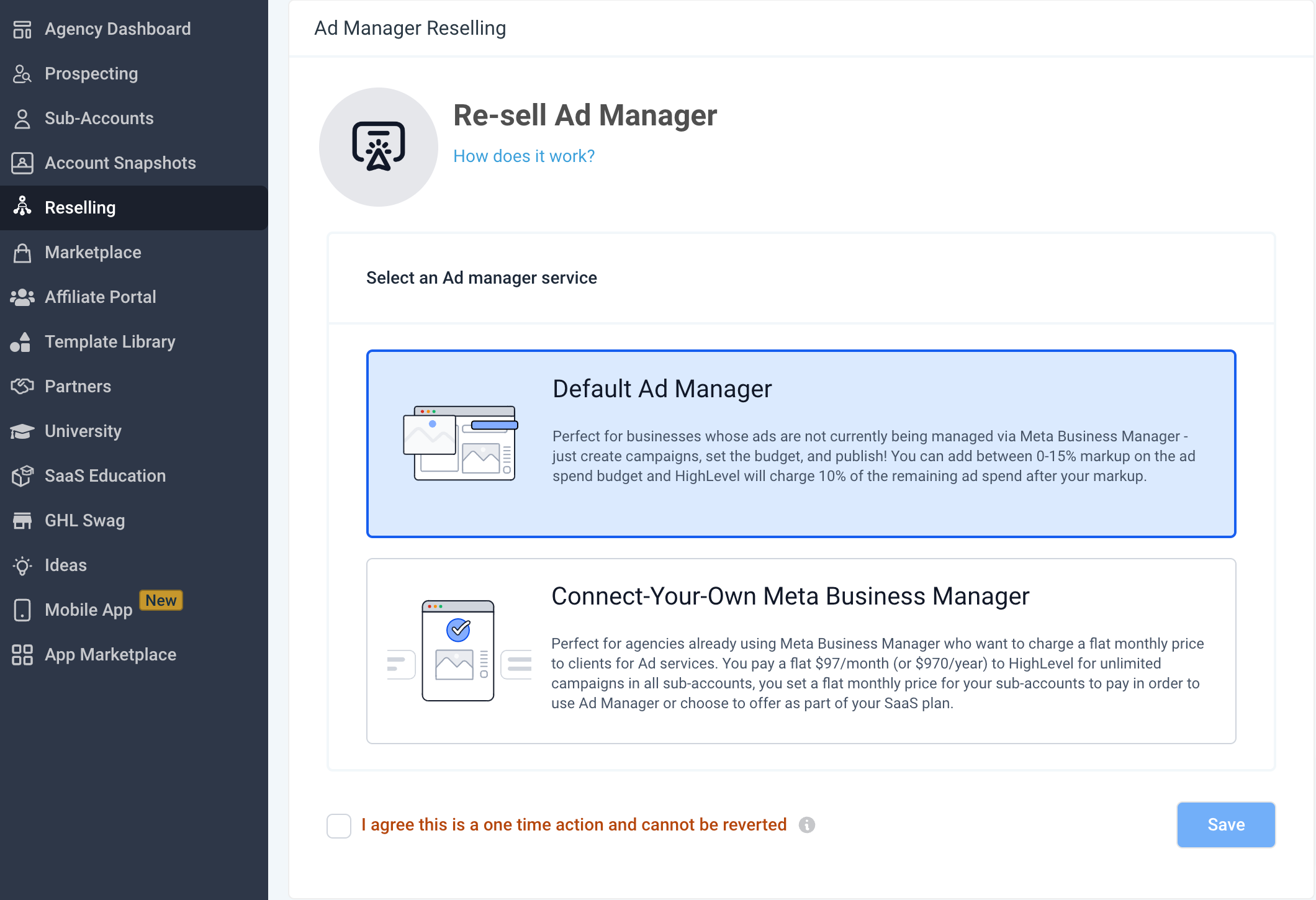
Task: Open SaaS Education from the sidebar
Action: click(x=106, y=476)
